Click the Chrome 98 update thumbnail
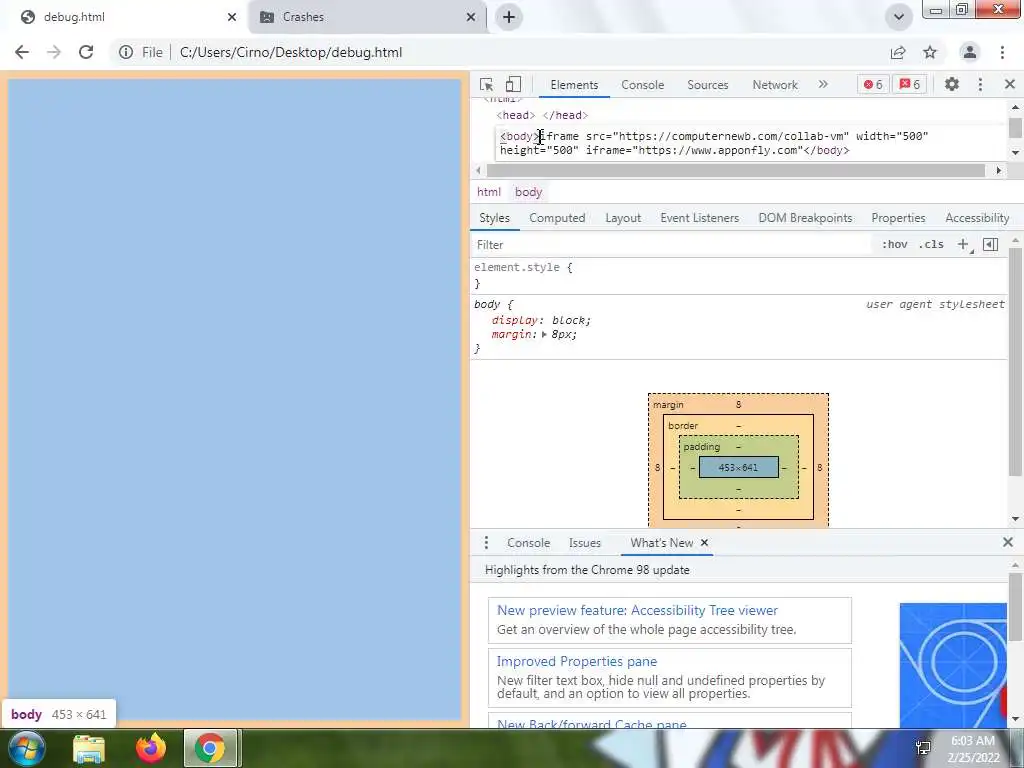The image size is (1024, 768). point(953,665)
